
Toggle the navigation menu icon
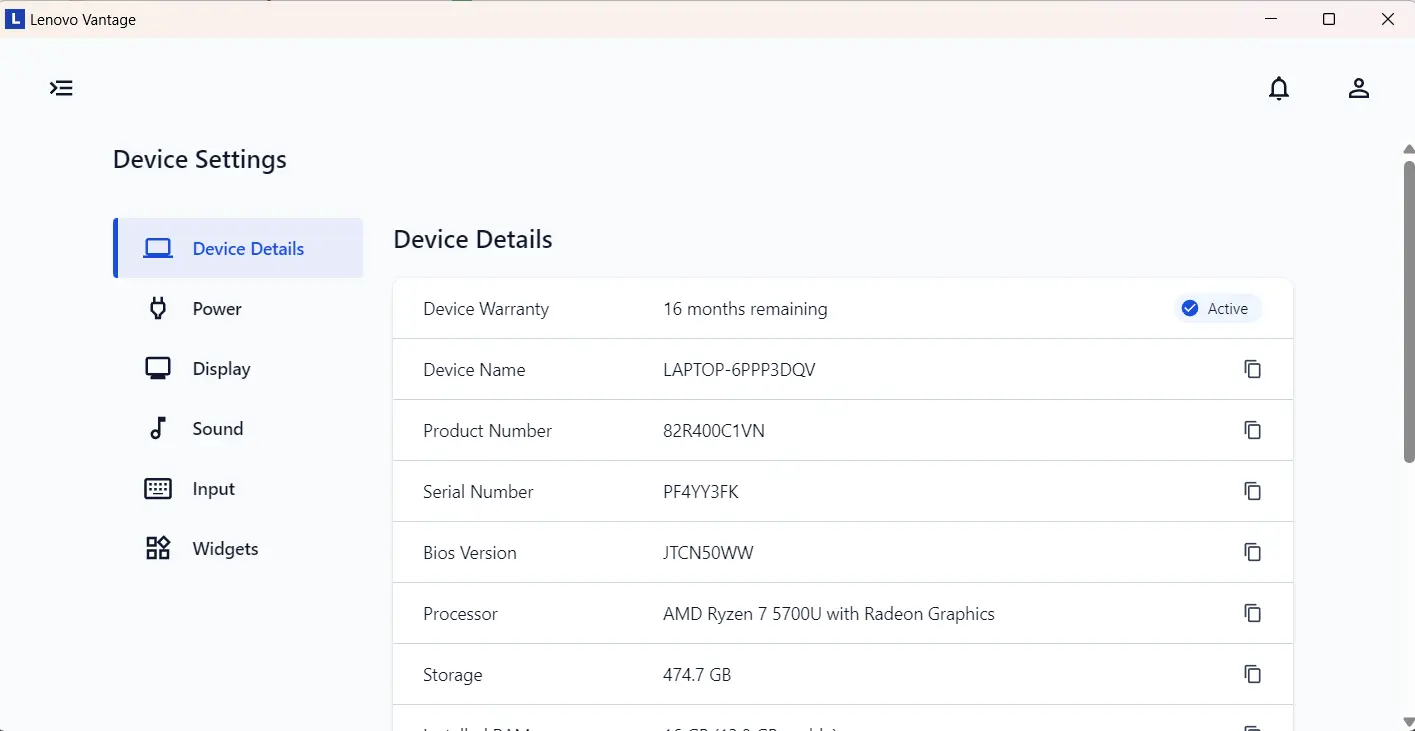(61, 88)
